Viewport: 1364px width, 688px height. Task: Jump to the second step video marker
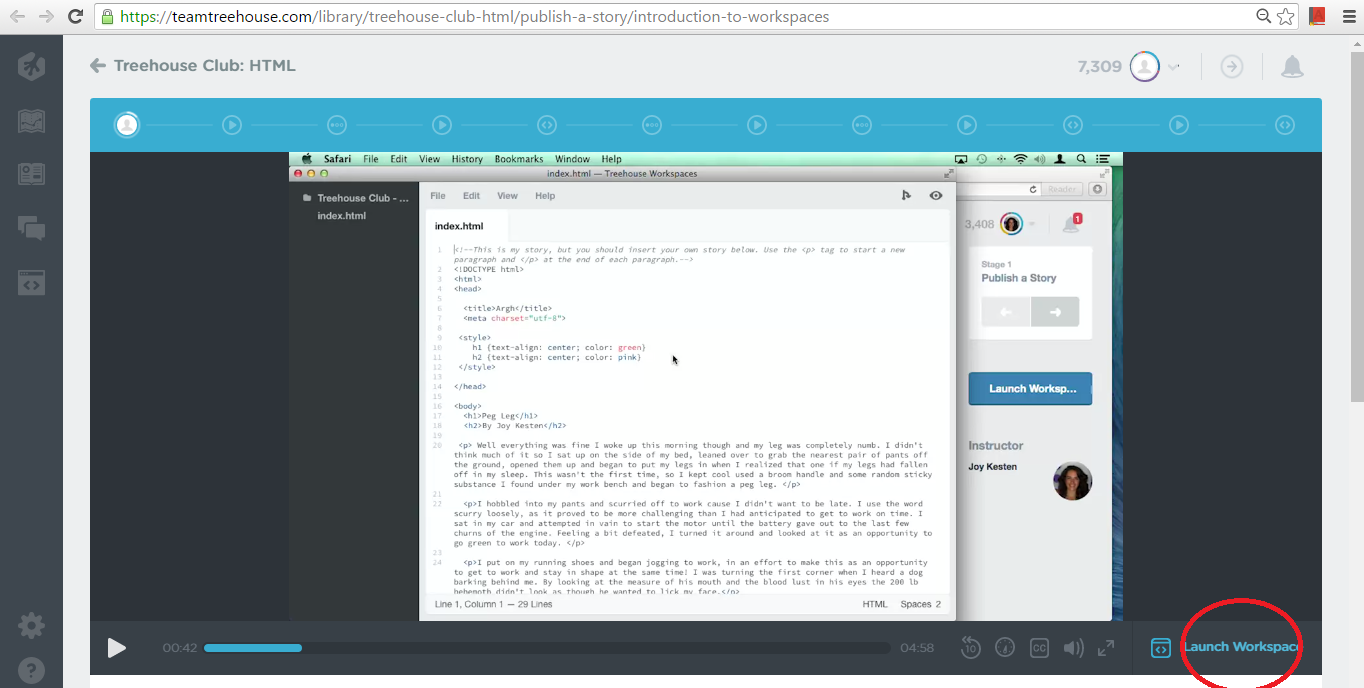coord(232,125)
